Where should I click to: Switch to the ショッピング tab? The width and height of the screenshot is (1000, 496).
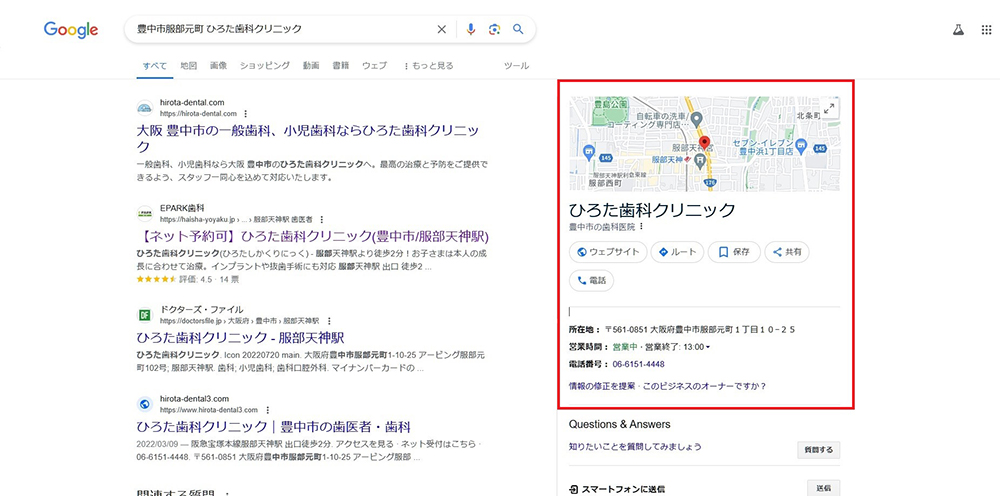pos(265,66)
